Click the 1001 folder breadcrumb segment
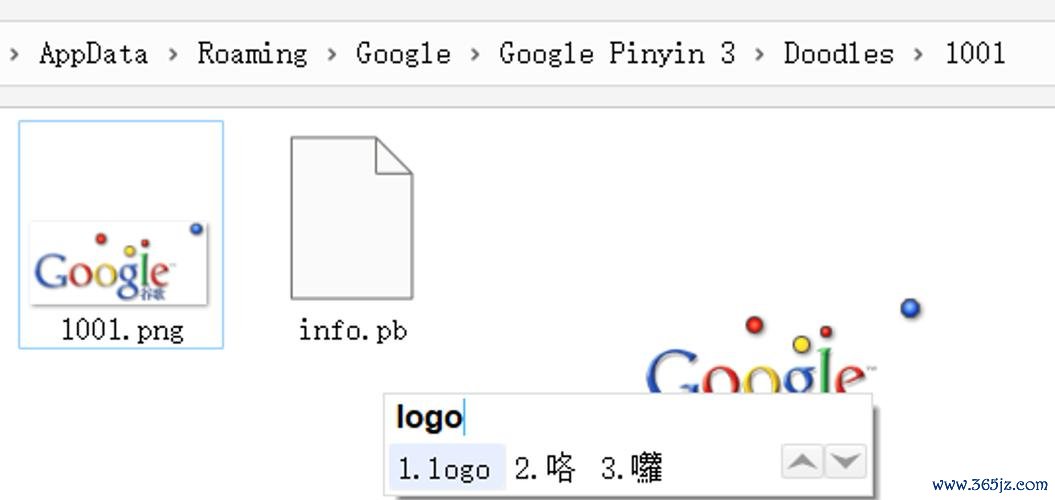Screen dimensions: 1055x500 [975, 54]
